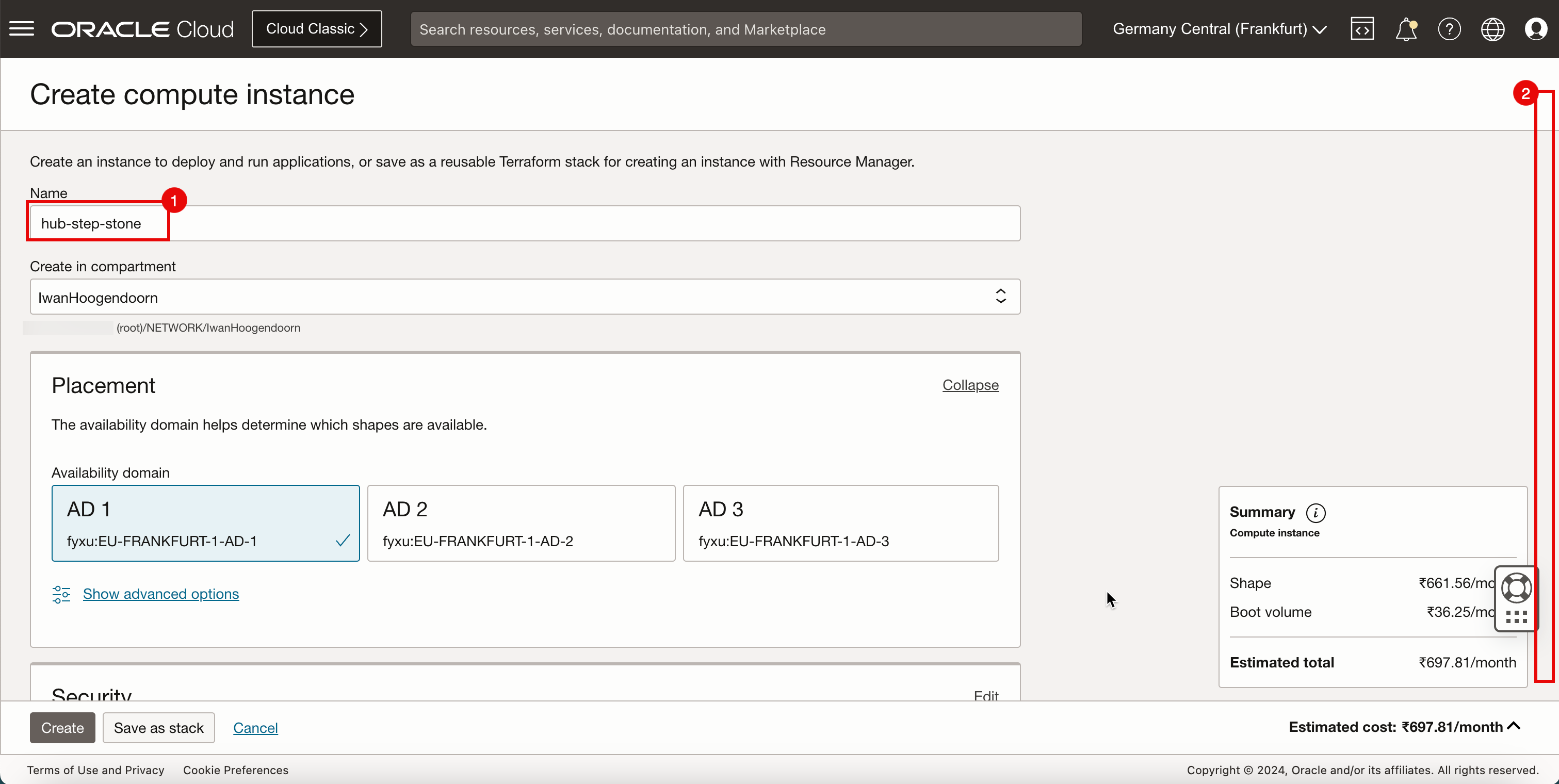Click the language/region globe icon

1493,29
